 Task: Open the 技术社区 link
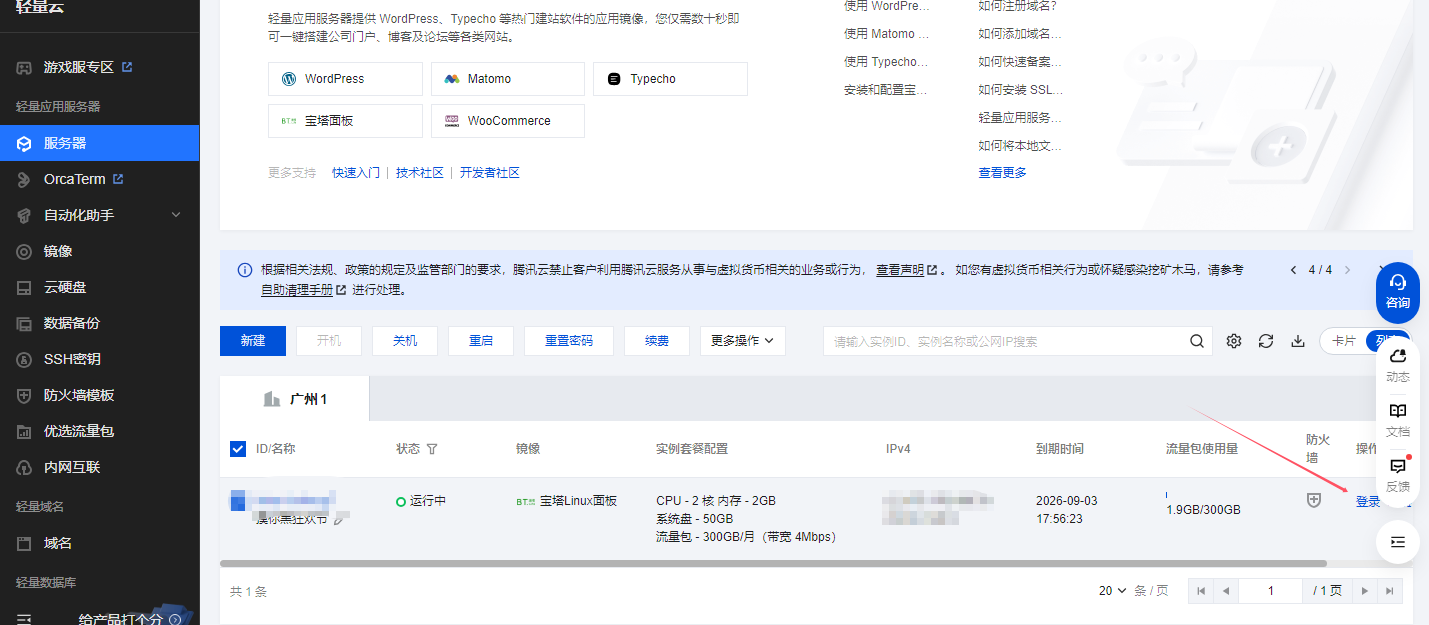pos(420,173)
